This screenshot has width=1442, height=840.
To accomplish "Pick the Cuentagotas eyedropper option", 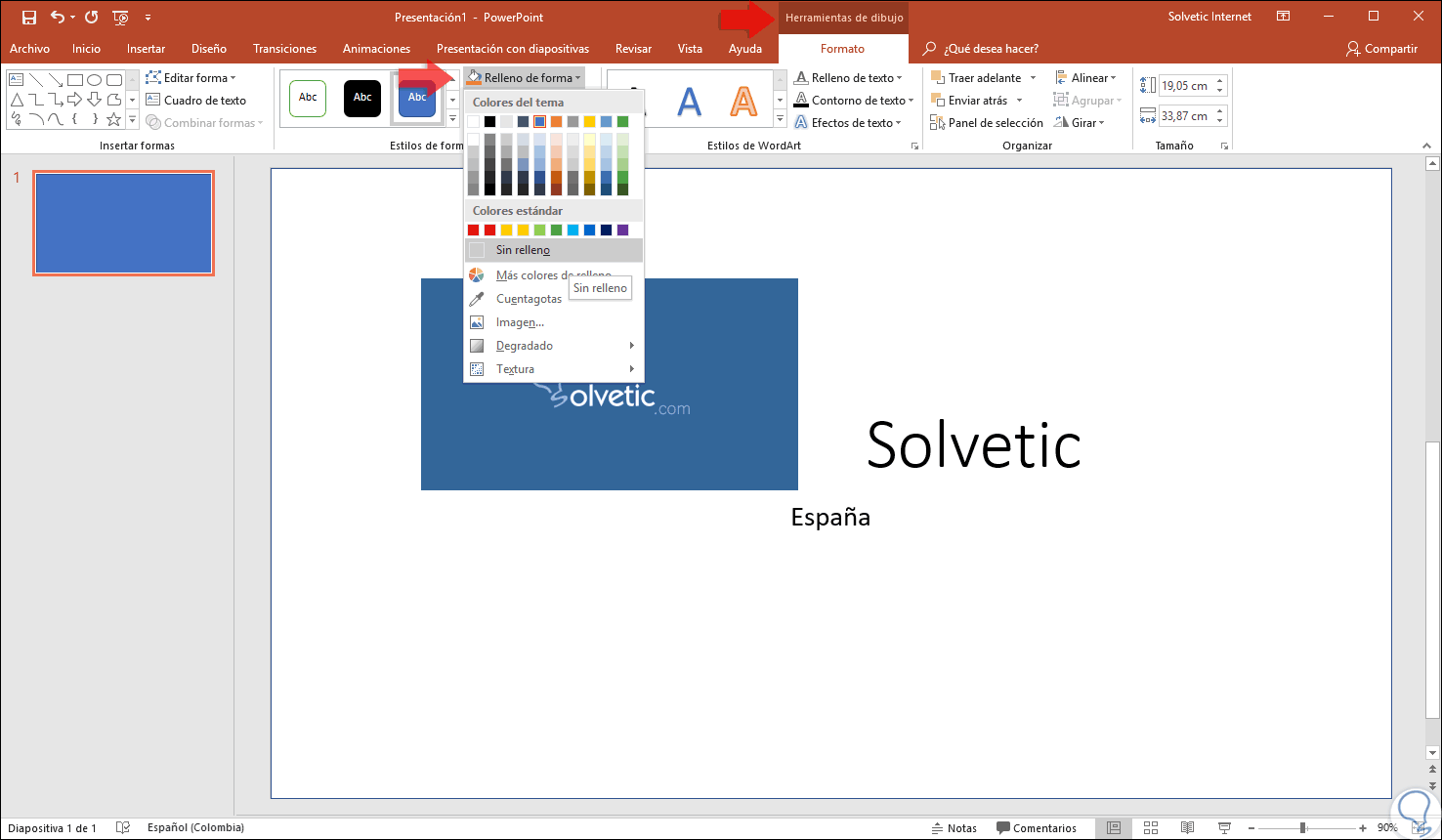I will click(x=529, y=299).
